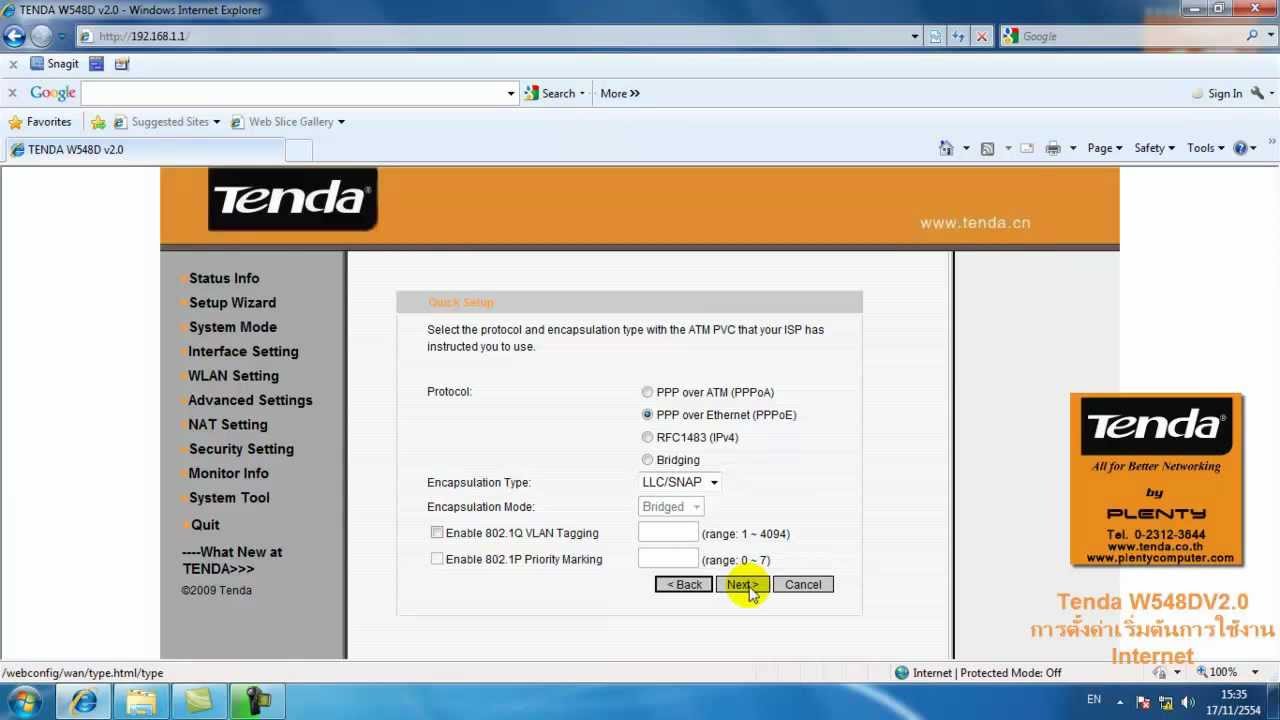This screenshot has width=1280, height=720.
Task: Open the Google toolbar More menu
Action: pyautogui.click(x=620, y=93)
